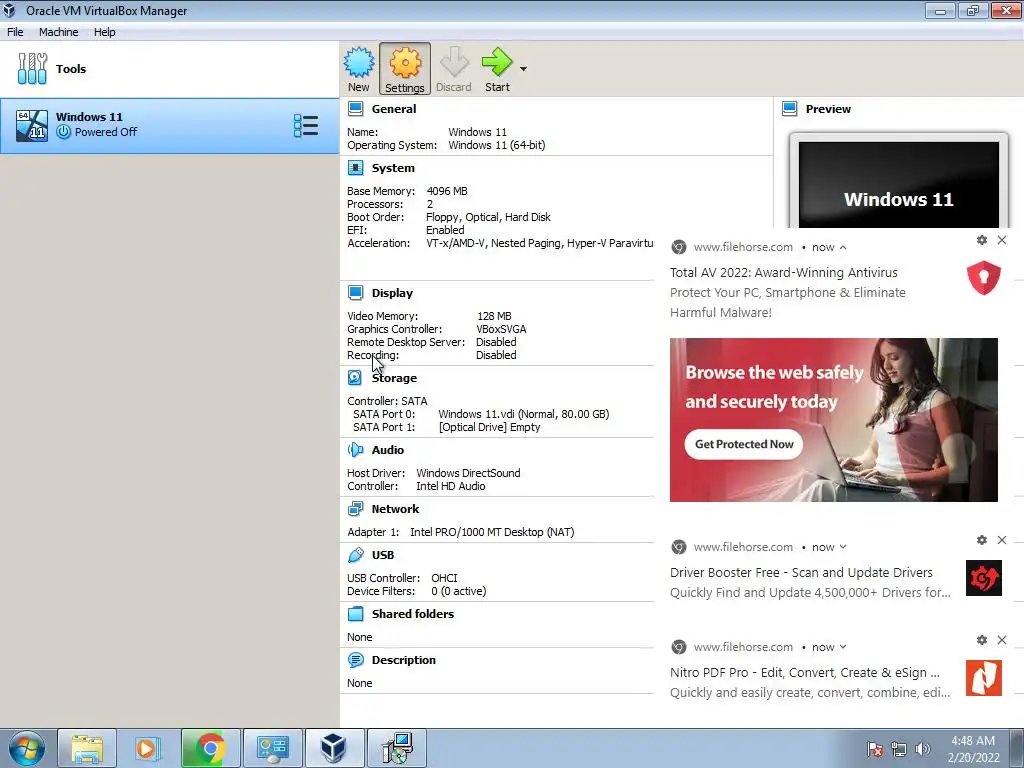Open VirtualBox cube icon on taskbar
This screenshot has width=1024, height=768.
coord(334,748)
